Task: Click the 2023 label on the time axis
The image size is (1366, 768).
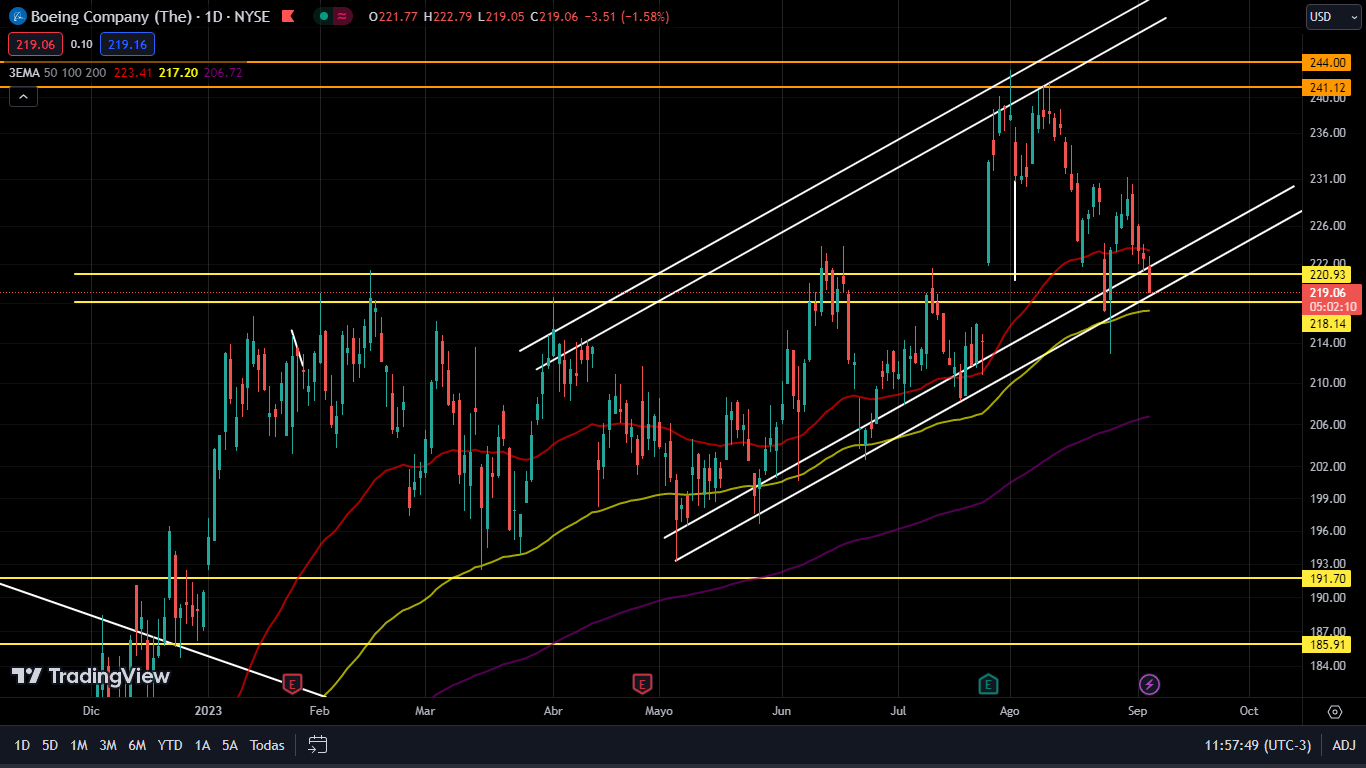Action: [208, 711]
